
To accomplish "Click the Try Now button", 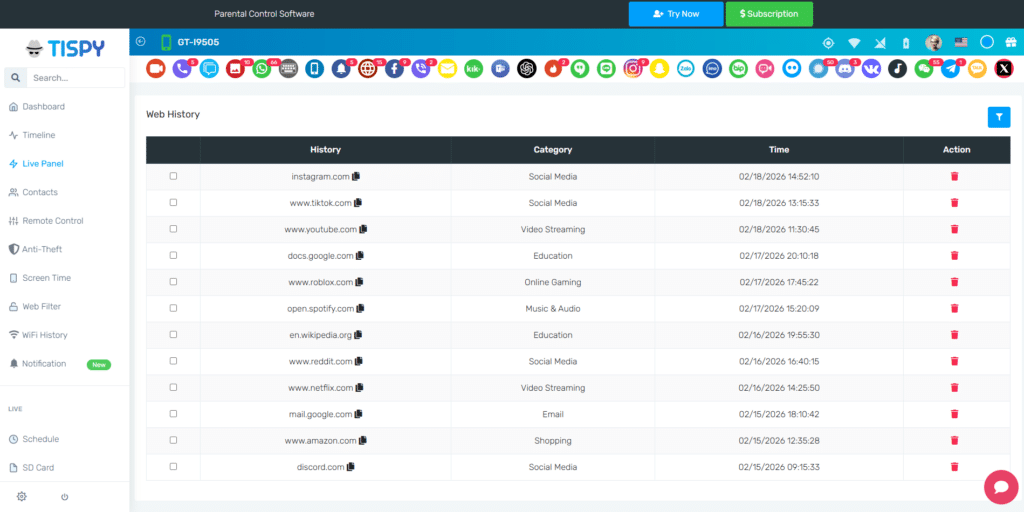I will [676, 14].
